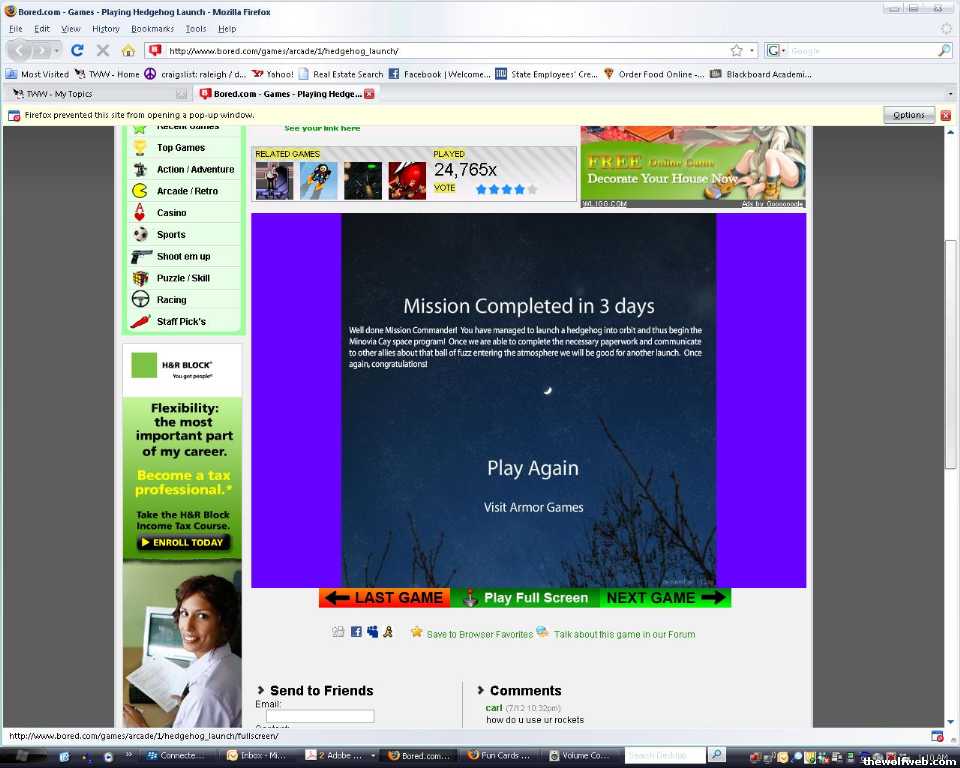Click the Email input field
Image resolution: width=960 pixels, height=768 pixels.
[x=315, y=716]
